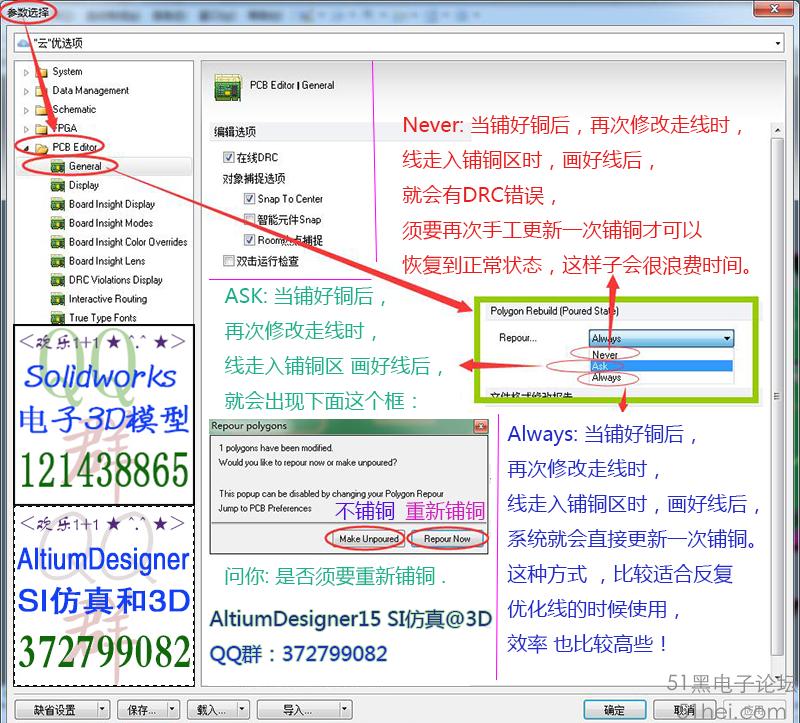
Task: Expand the Data Management tree node
Action: coord(27,91)
